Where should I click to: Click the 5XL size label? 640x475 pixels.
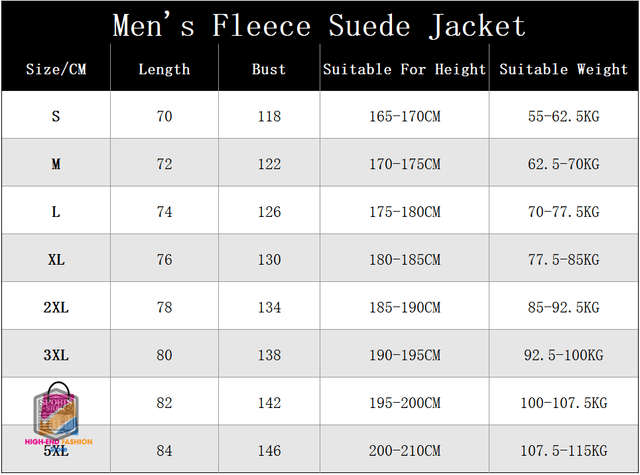56,451
